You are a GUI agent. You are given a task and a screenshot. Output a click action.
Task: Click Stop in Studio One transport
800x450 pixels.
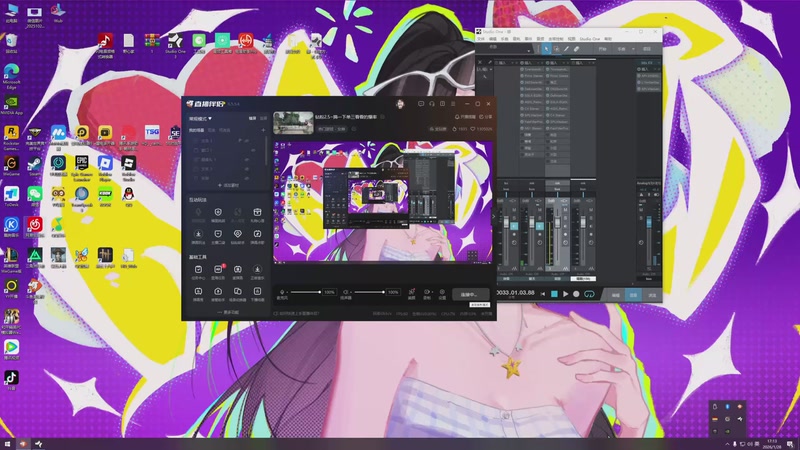[554, 294]
